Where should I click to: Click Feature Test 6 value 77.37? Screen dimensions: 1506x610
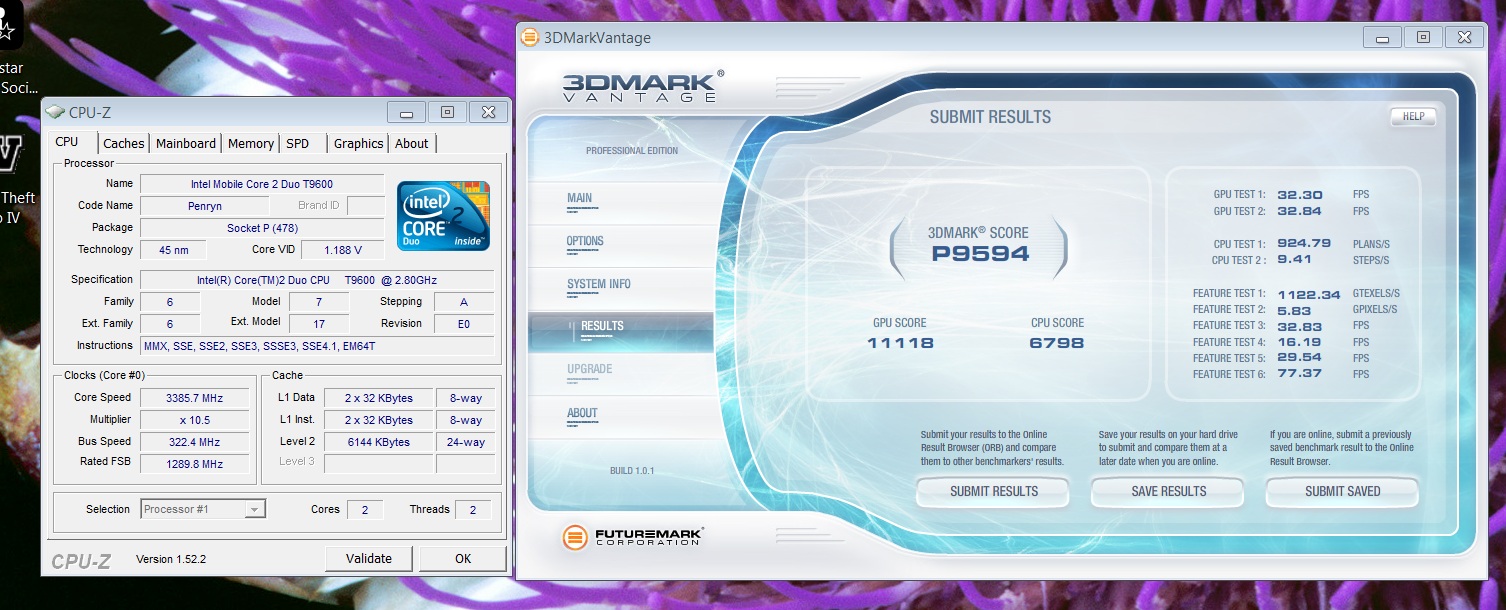tap(1300, 374)
